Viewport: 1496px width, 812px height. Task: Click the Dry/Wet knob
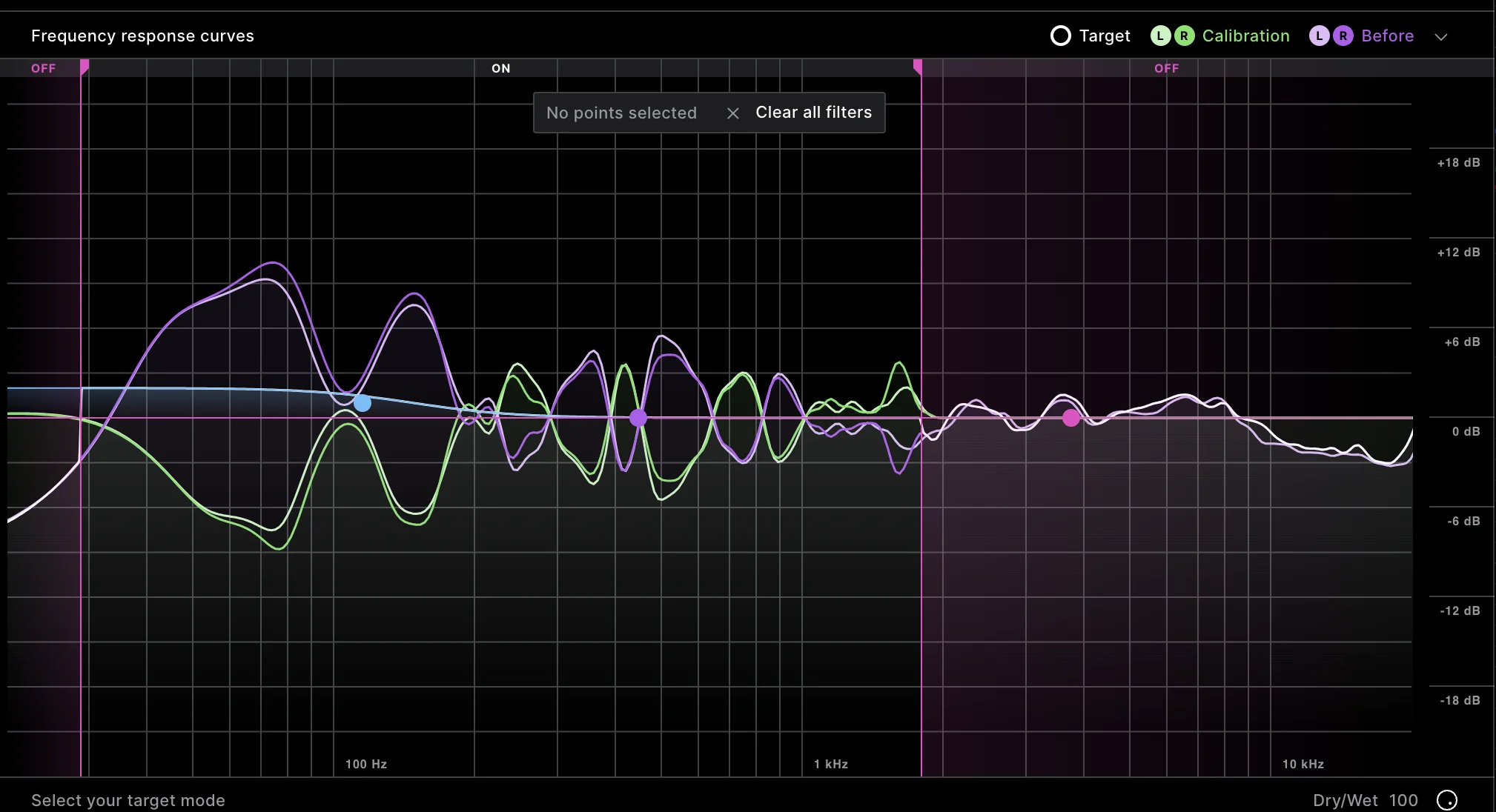click(1447, 800)
